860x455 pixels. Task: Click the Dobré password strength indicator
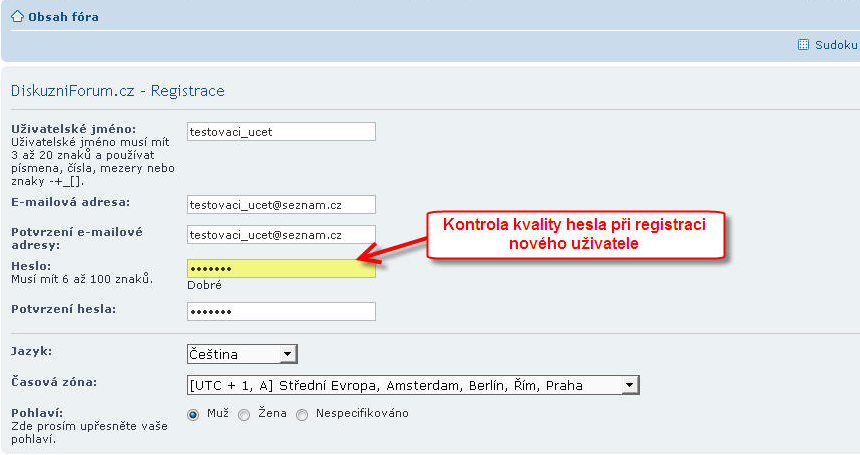click(204, 285)
